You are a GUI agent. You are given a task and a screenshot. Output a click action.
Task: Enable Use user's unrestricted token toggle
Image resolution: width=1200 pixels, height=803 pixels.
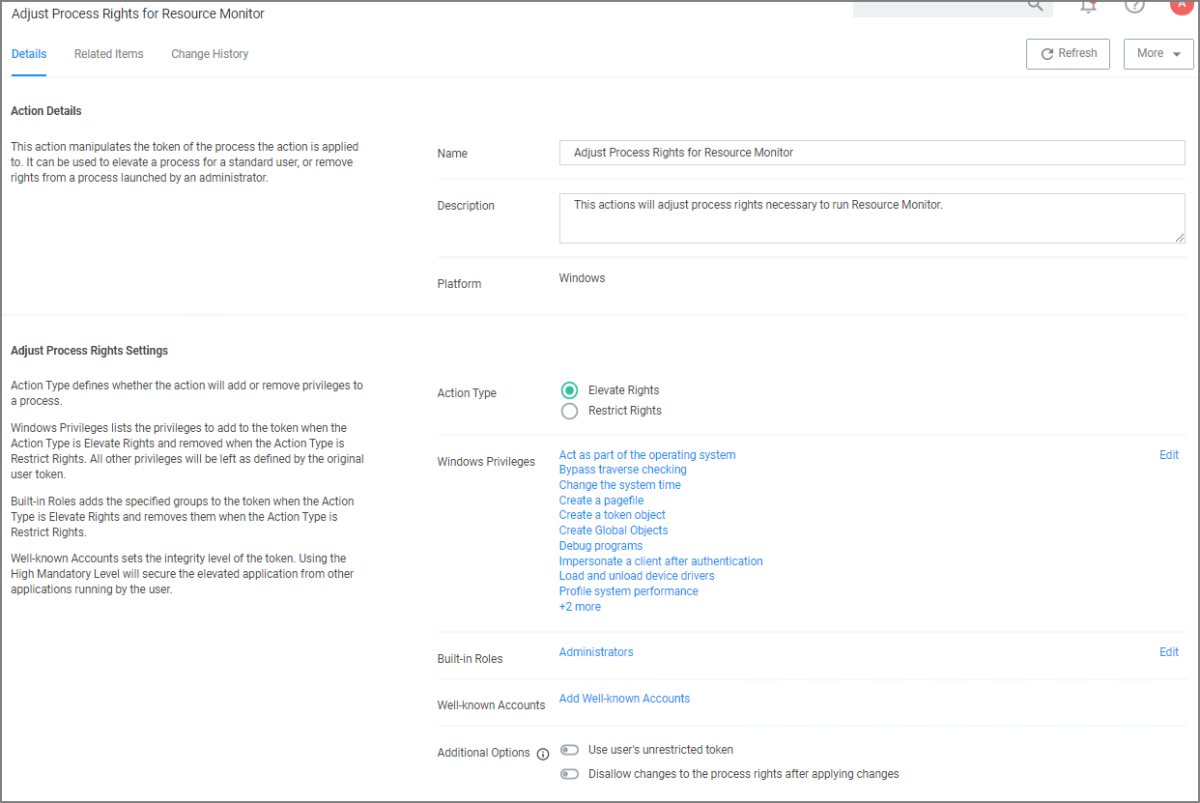(x=570, y=750)
